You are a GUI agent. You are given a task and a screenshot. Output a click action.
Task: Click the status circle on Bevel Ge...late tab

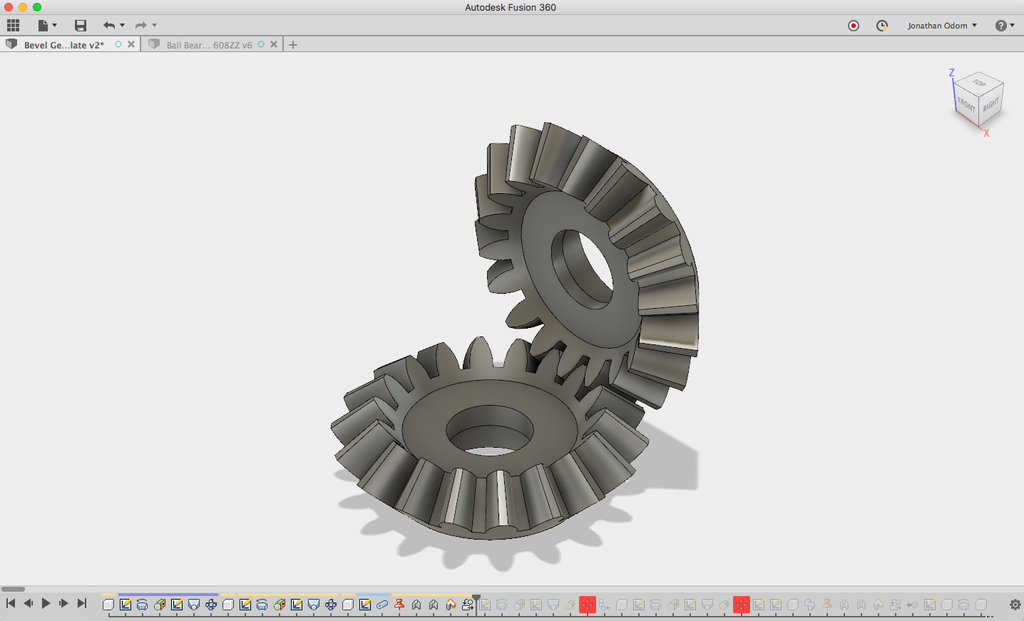[x=118, y=44]
